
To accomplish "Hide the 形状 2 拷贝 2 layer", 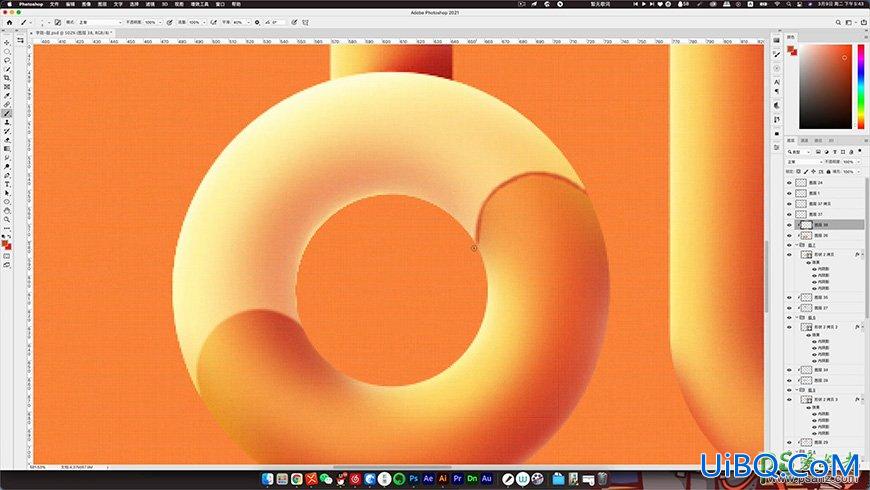I will (789, 327).
